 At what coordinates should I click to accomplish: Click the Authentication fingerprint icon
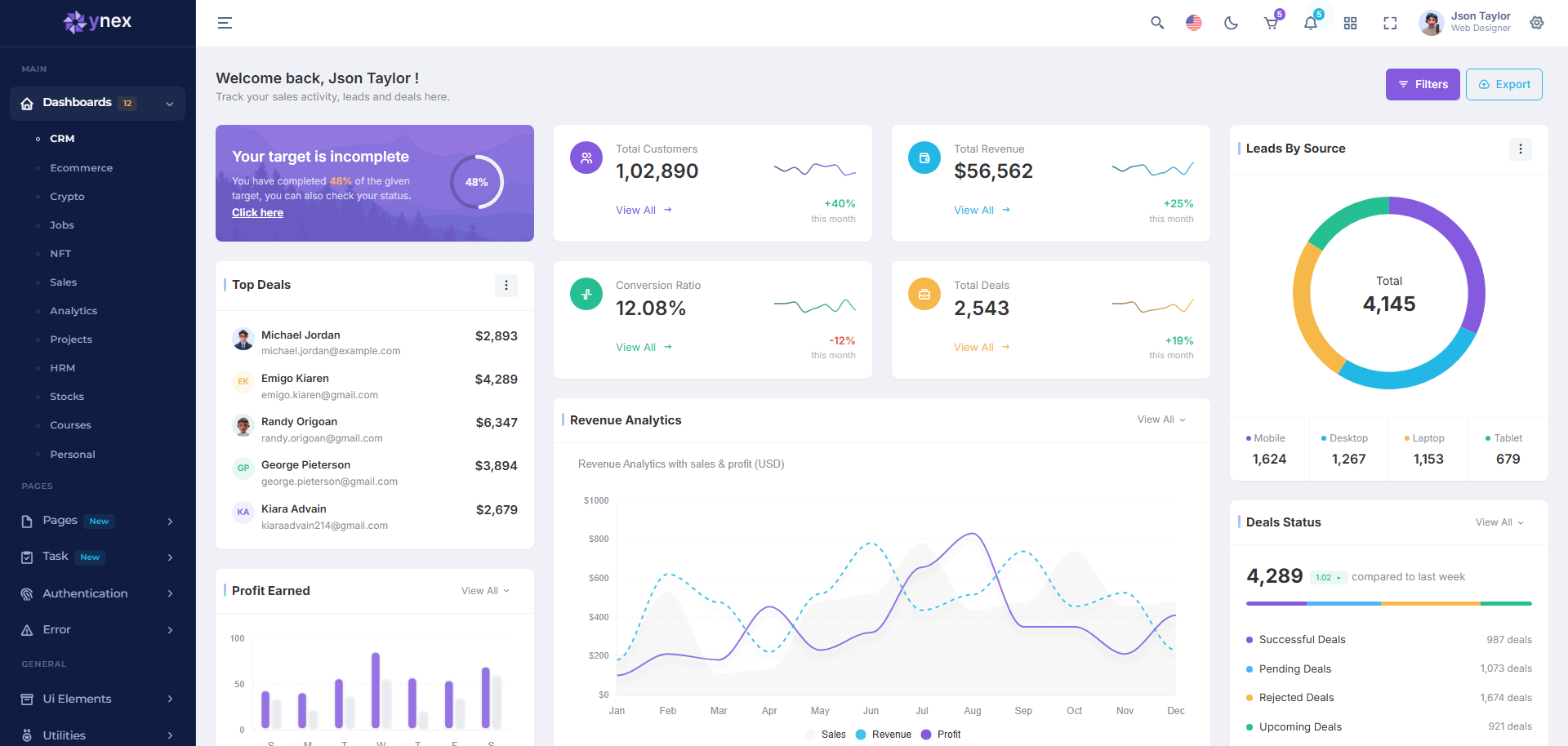click(x=27, y=594)
